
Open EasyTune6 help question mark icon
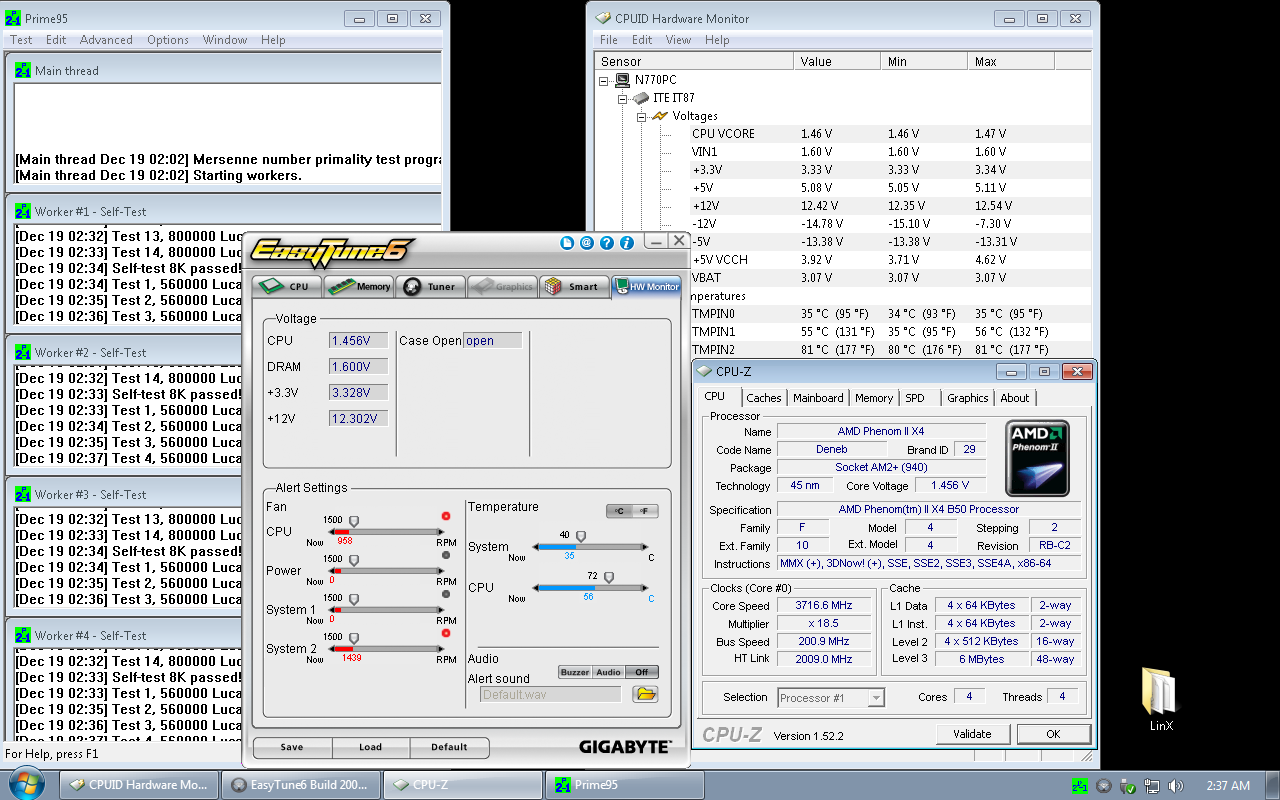click(607, 242)
